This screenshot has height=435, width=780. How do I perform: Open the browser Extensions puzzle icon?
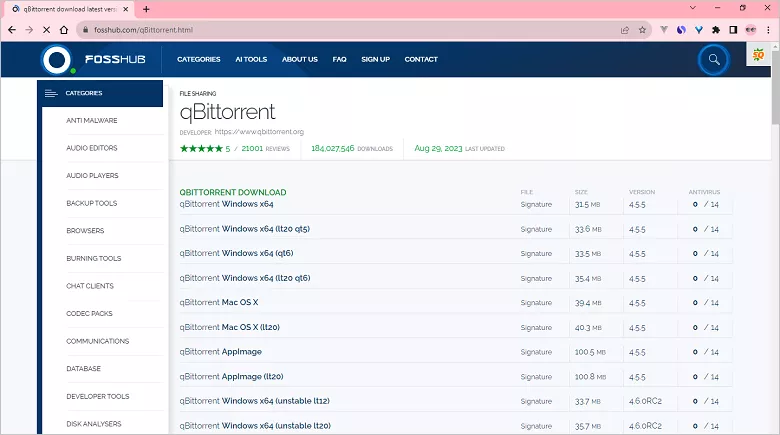pyautogui.click(x=716, y=30)
